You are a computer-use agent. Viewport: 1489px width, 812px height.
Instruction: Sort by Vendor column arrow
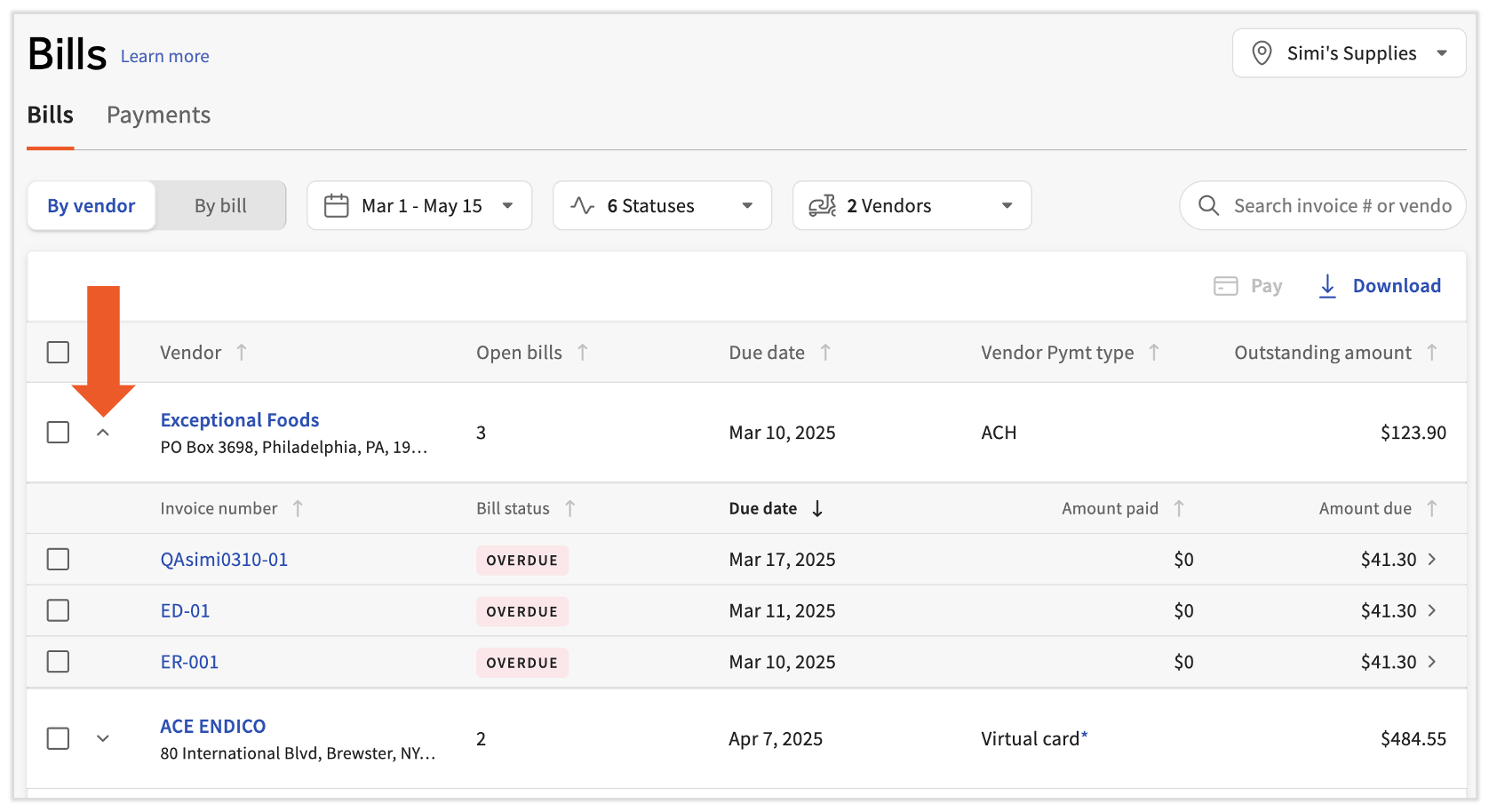coord(242,353)
